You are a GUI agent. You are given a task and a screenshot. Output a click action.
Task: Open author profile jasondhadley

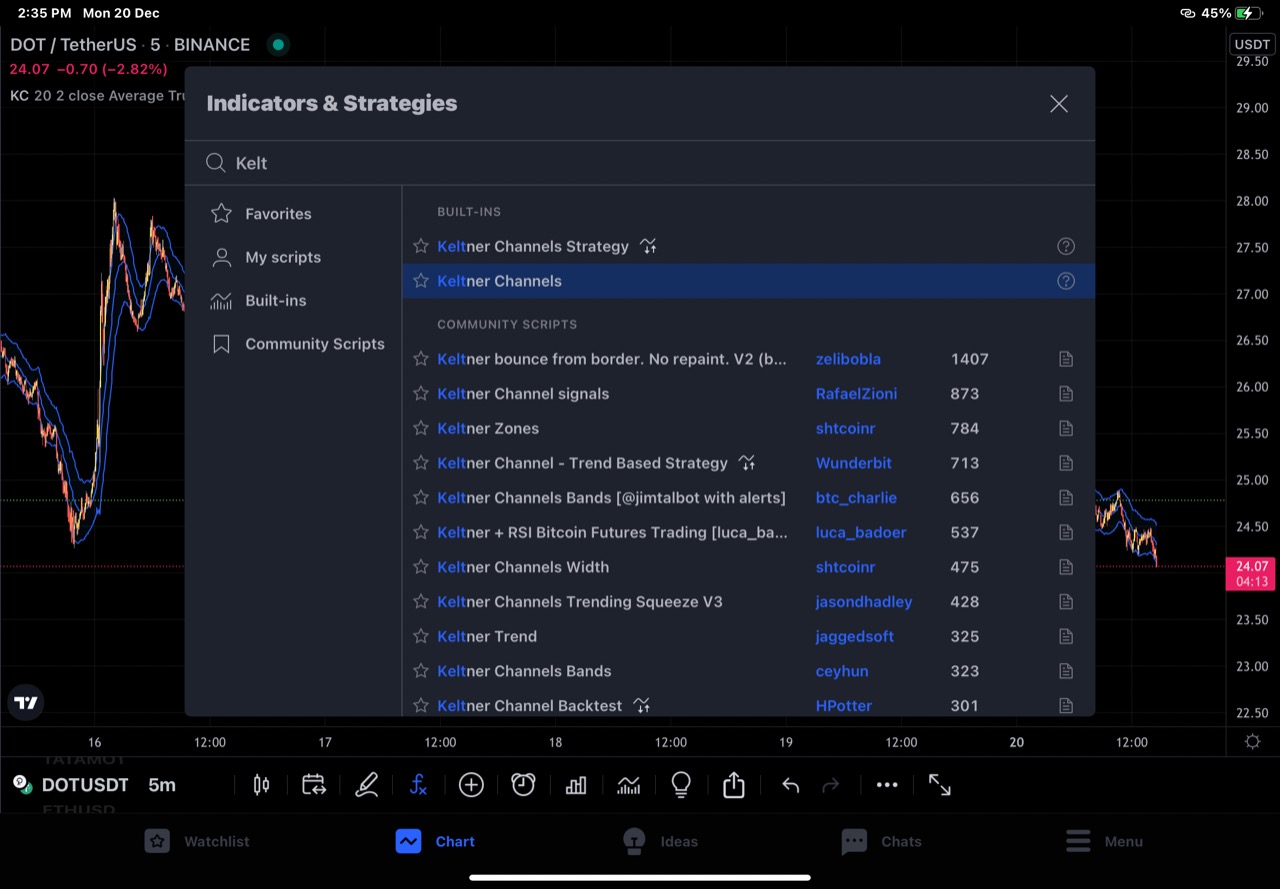click(x=864, y=602)
